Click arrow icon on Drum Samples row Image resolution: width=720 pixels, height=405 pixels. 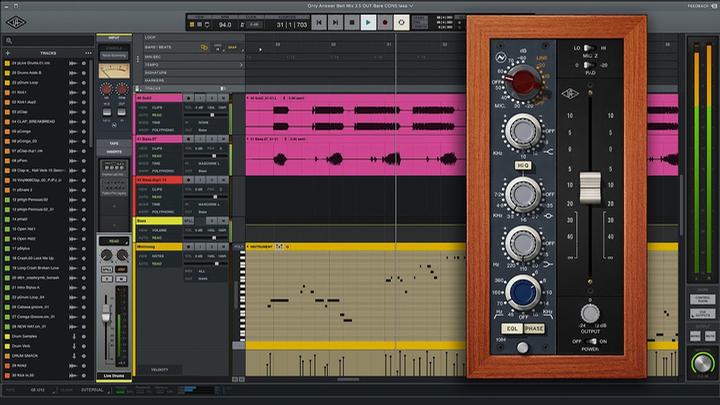pyautogui.click(x=73, y=337)
